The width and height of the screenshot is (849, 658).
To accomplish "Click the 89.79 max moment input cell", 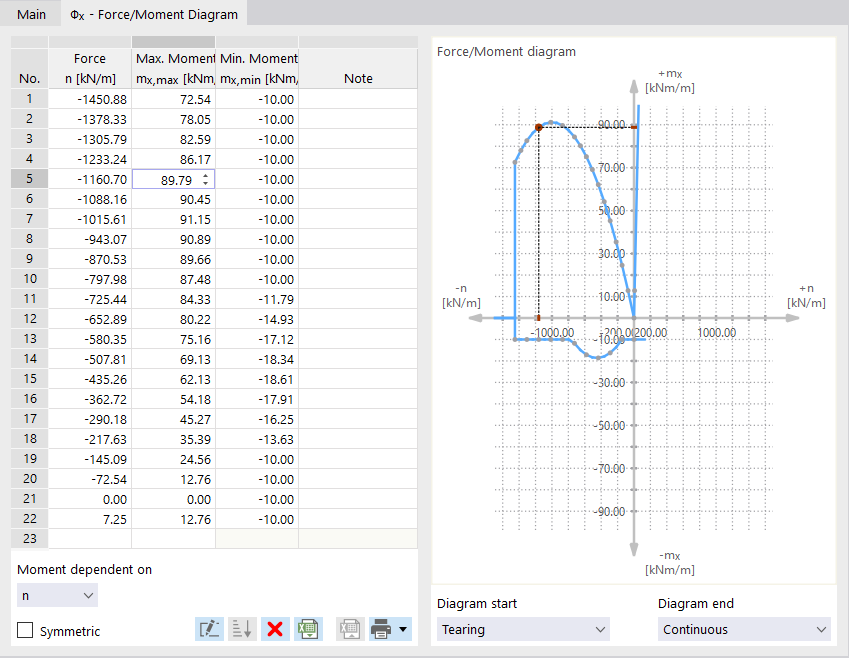I will tap(173, 179).
